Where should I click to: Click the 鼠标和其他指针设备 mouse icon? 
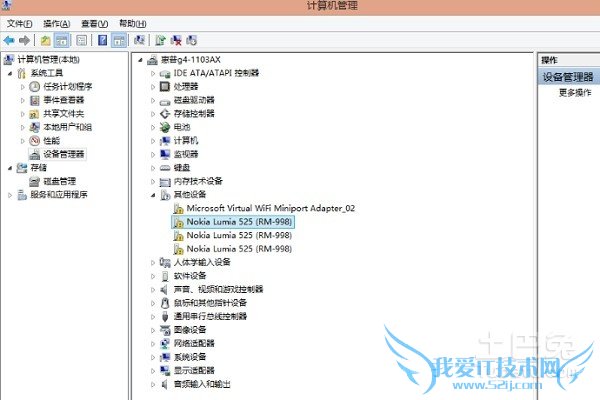[165, 303]
